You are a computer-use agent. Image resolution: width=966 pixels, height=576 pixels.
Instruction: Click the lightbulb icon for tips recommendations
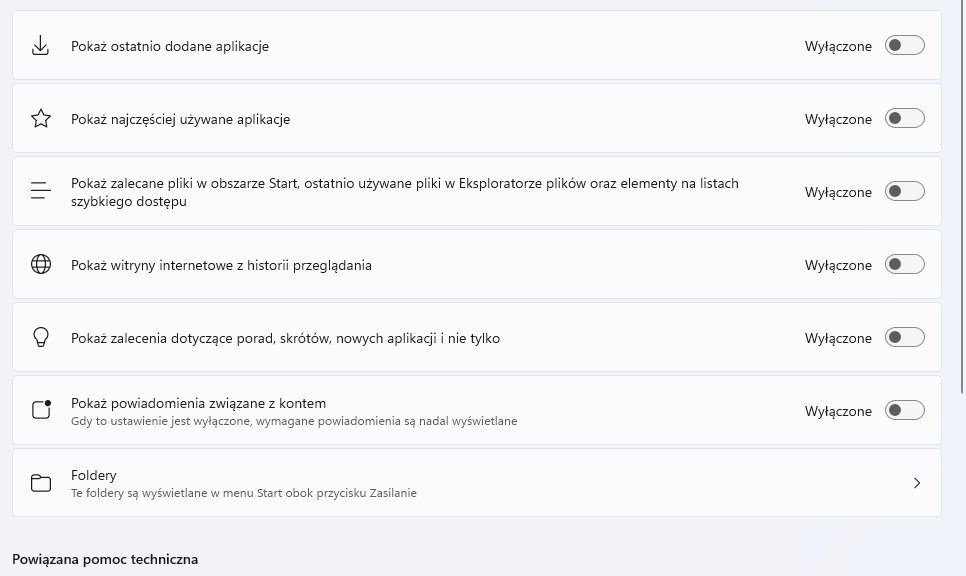point(41,338)
